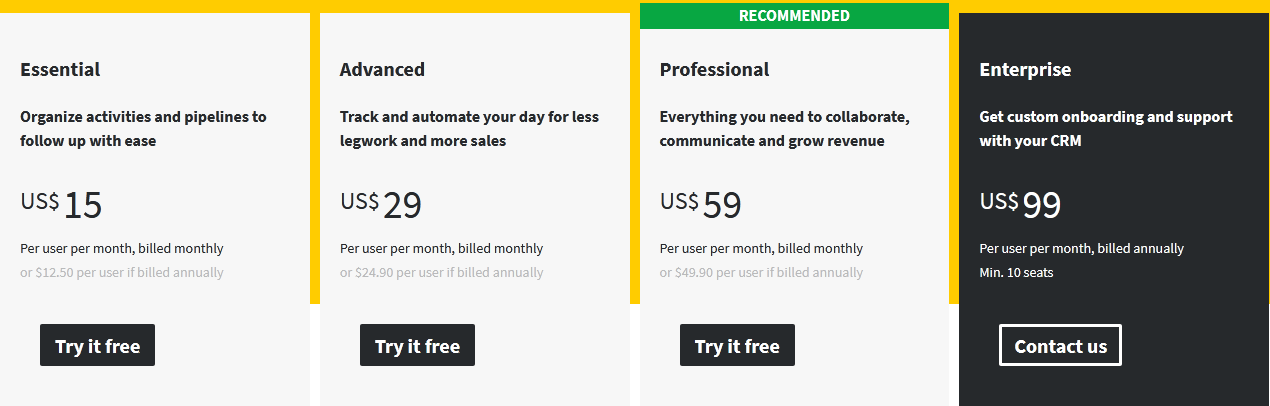Click the US$ 59 Professional price
Screen dimensions: 1270x406
click(701, 204)
